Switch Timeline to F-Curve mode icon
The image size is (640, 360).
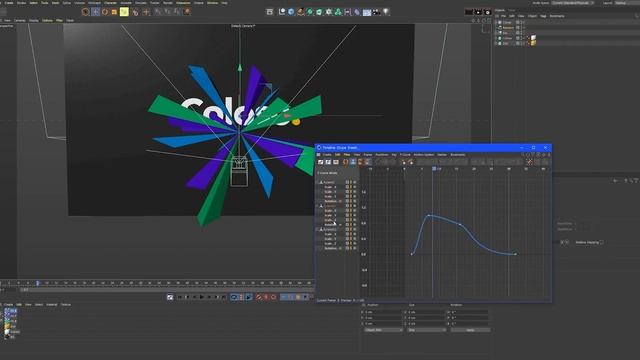tap(328, 162)
